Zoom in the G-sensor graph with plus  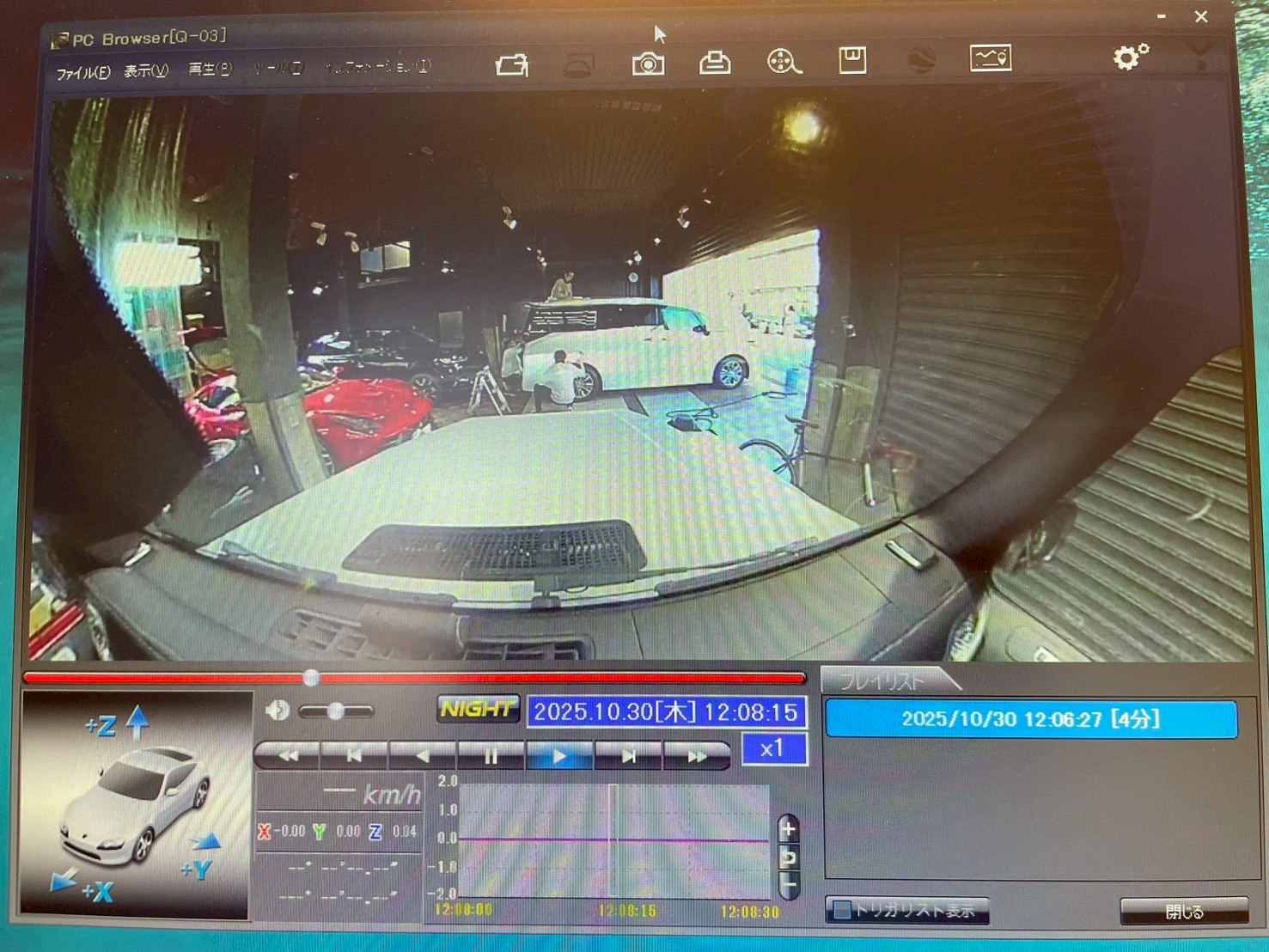click(788, 830)
